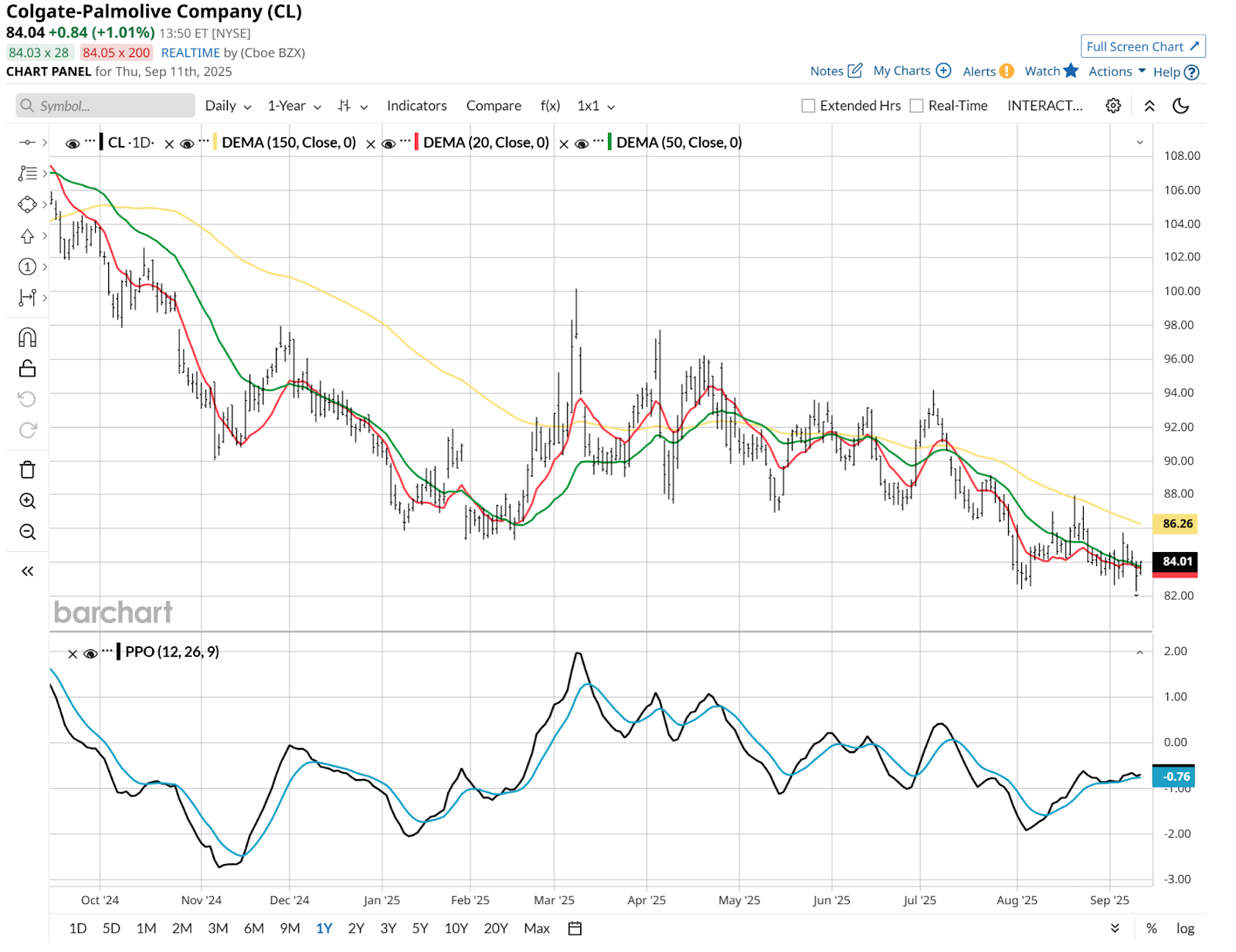
Task: Expand the legend options chevron
Action: point(1139,143)
